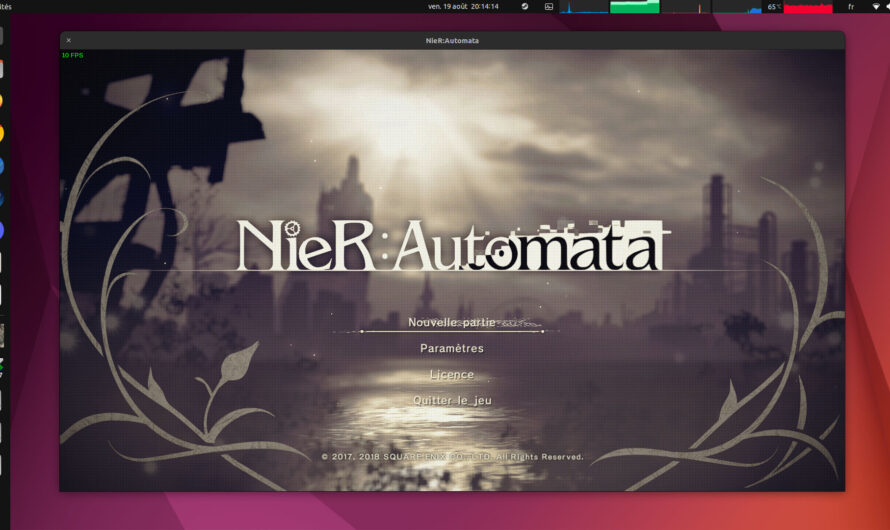Viewport: 890px width, 530px height.
Task: Open the Paramètres menu entry
Action: [x=452, y=348]
